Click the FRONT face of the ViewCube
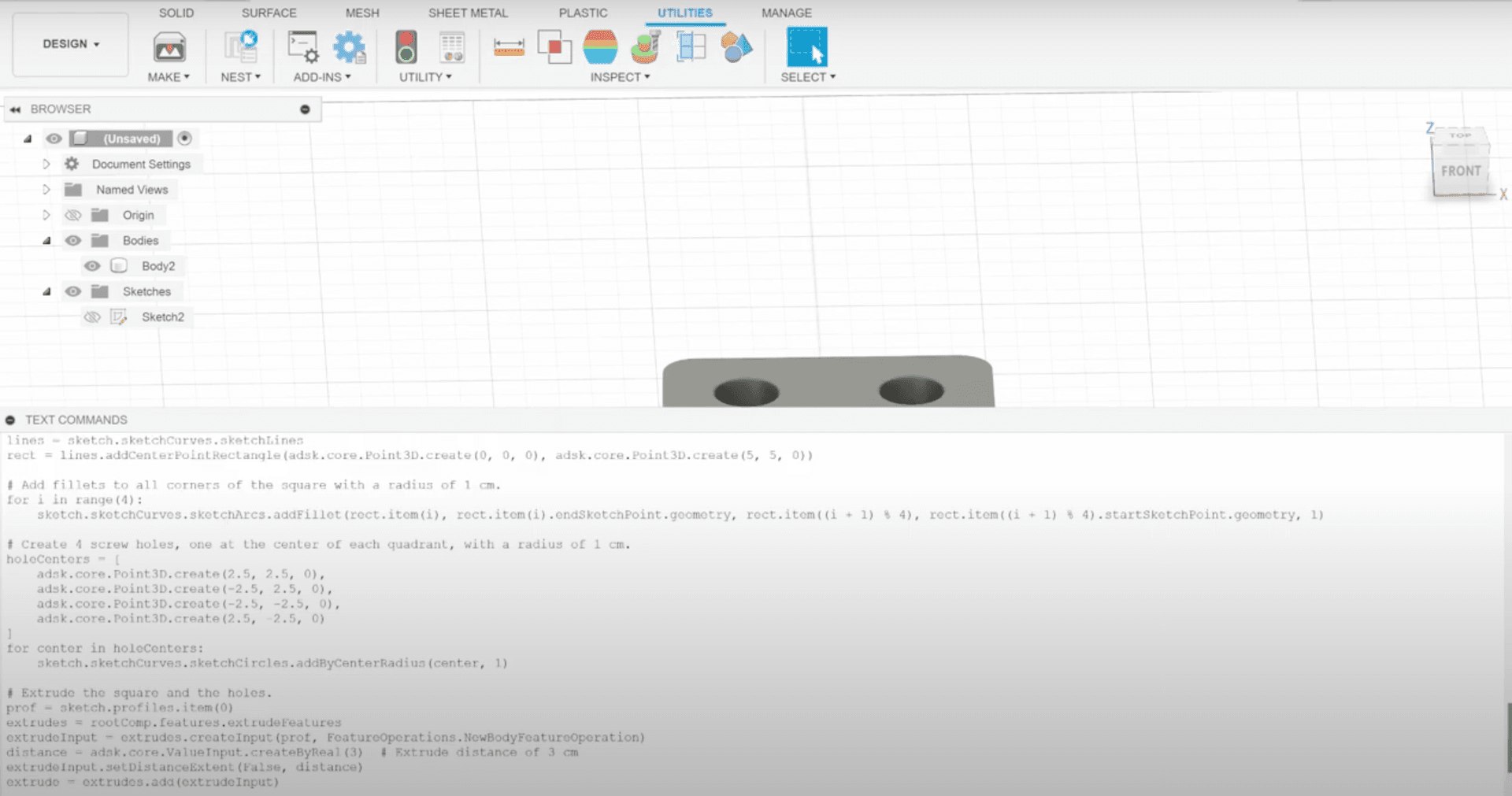The height and width of the screenshot is (796, 1512). [1460, 171]
